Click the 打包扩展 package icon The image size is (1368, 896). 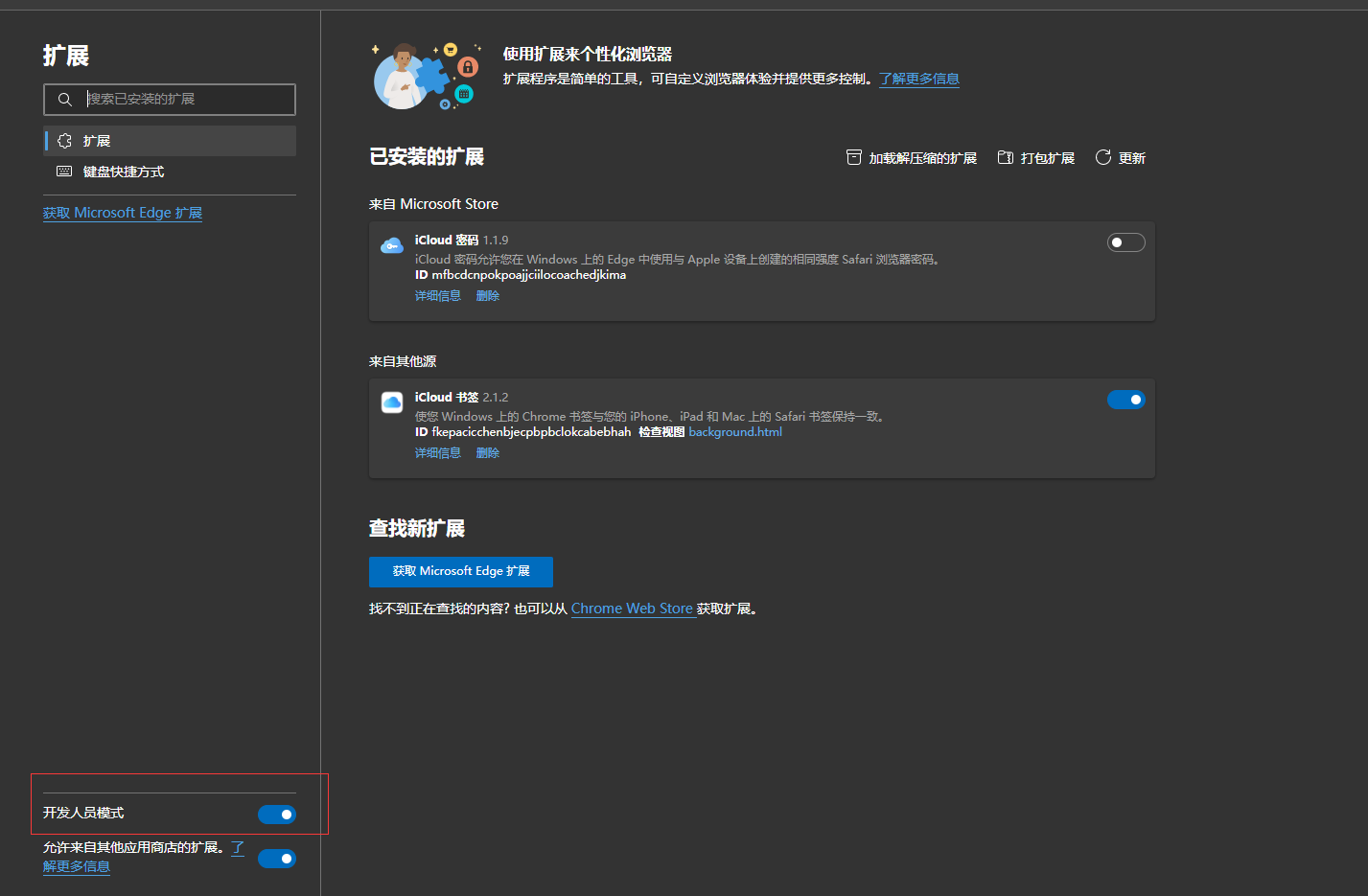coord(1006,157)
